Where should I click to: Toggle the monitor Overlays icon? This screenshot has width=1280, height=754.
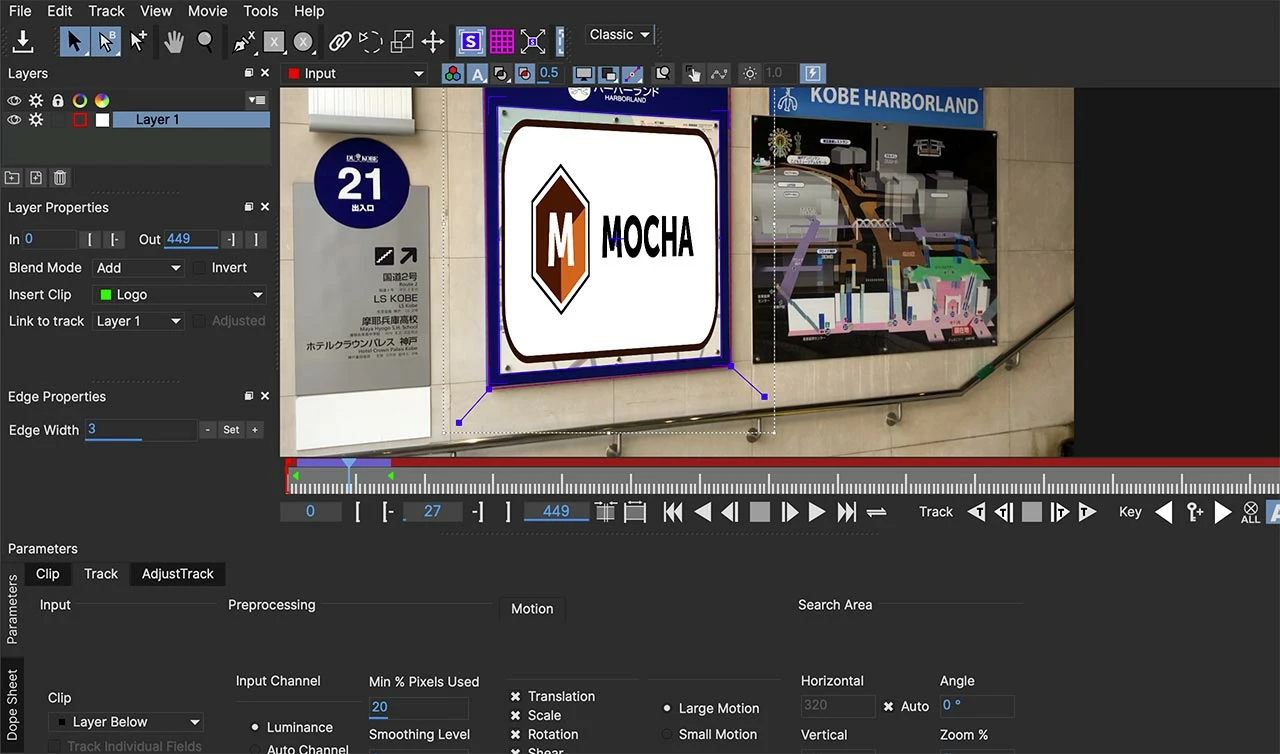[584, 74]
